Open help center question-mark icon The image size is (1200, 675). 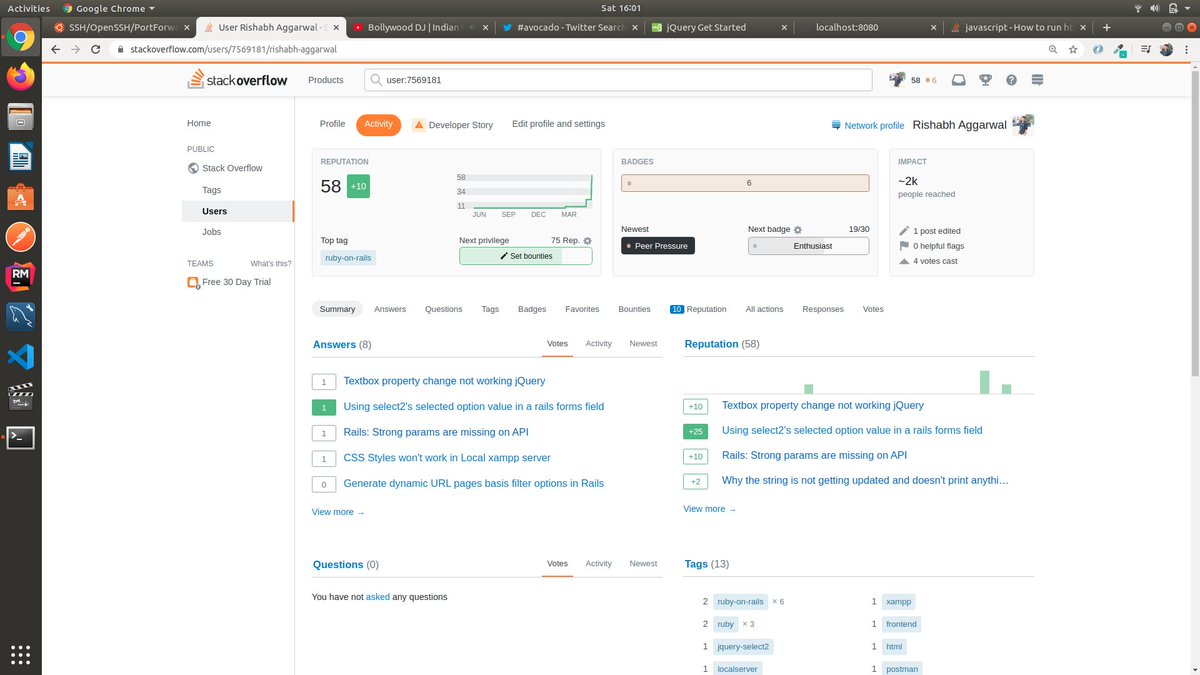pos(1011,80)
